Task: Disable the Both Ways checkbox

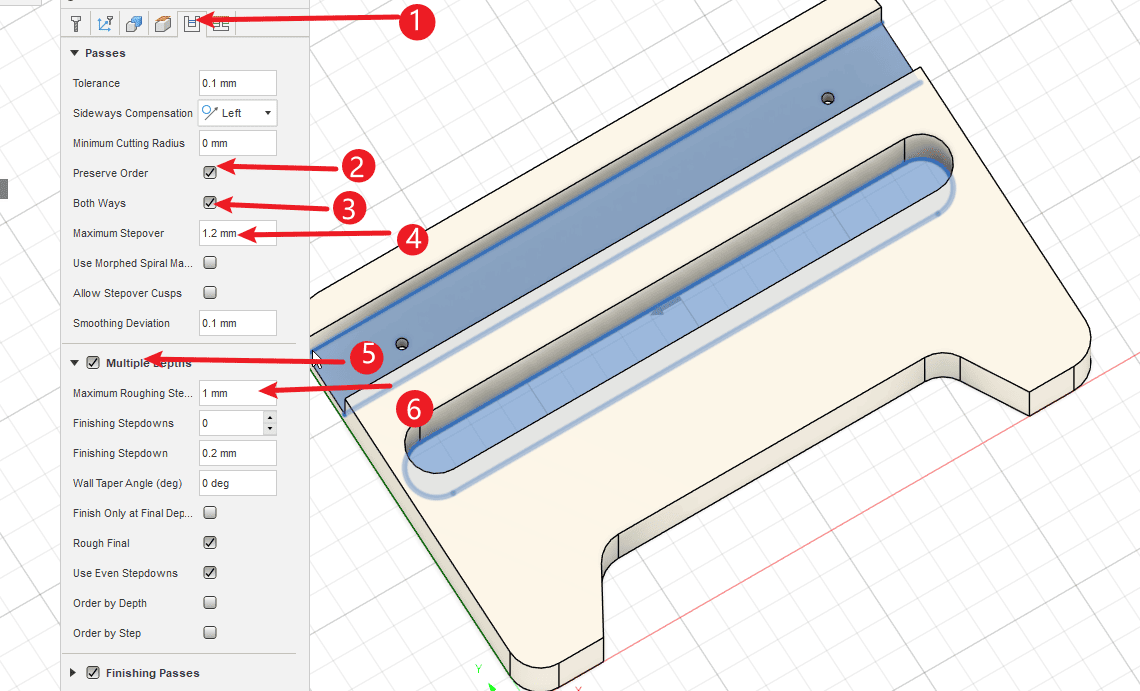Action: pyautogui.click(x=210, y=203)
